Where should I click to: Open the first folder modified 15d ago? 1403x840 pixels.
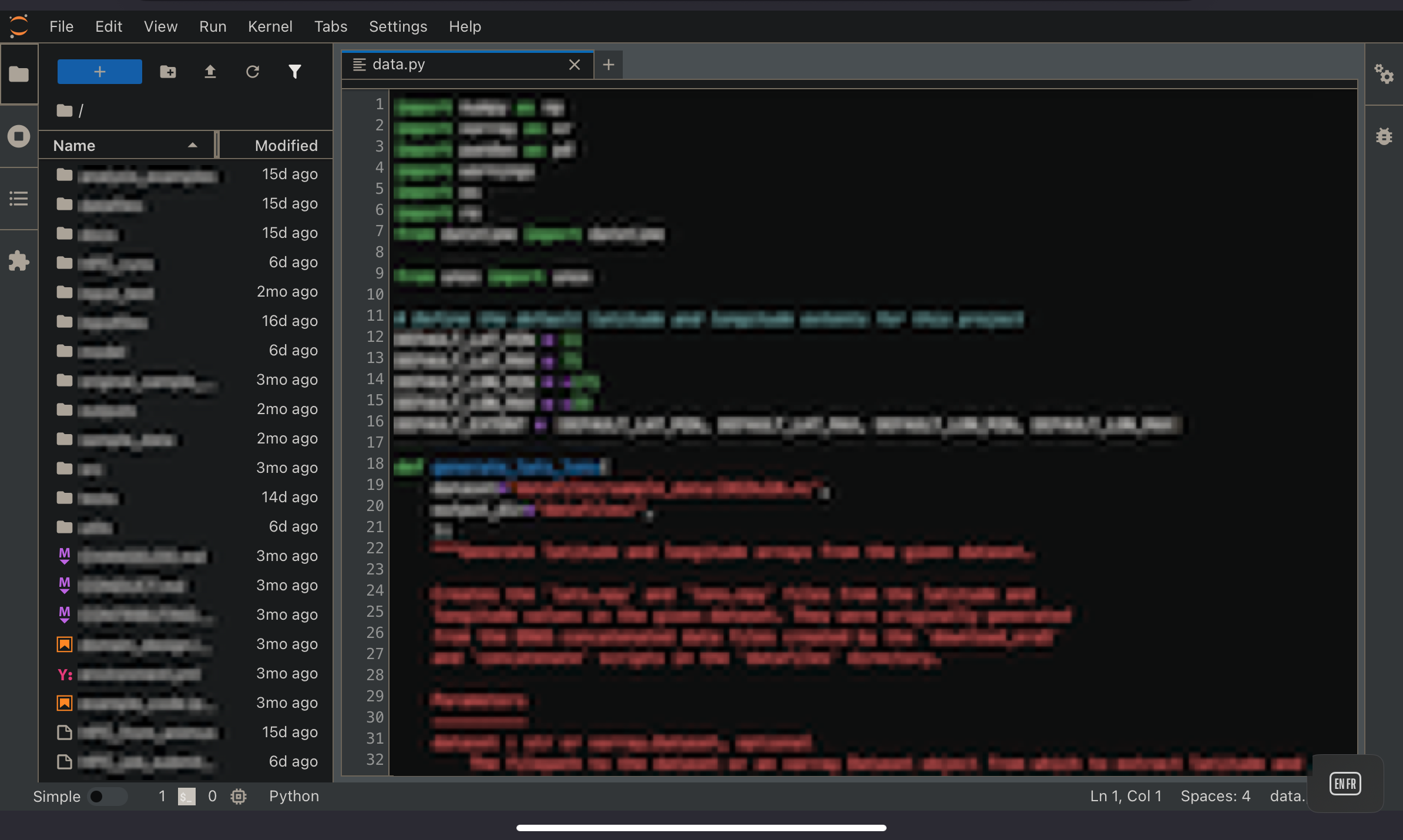(186, 174)
